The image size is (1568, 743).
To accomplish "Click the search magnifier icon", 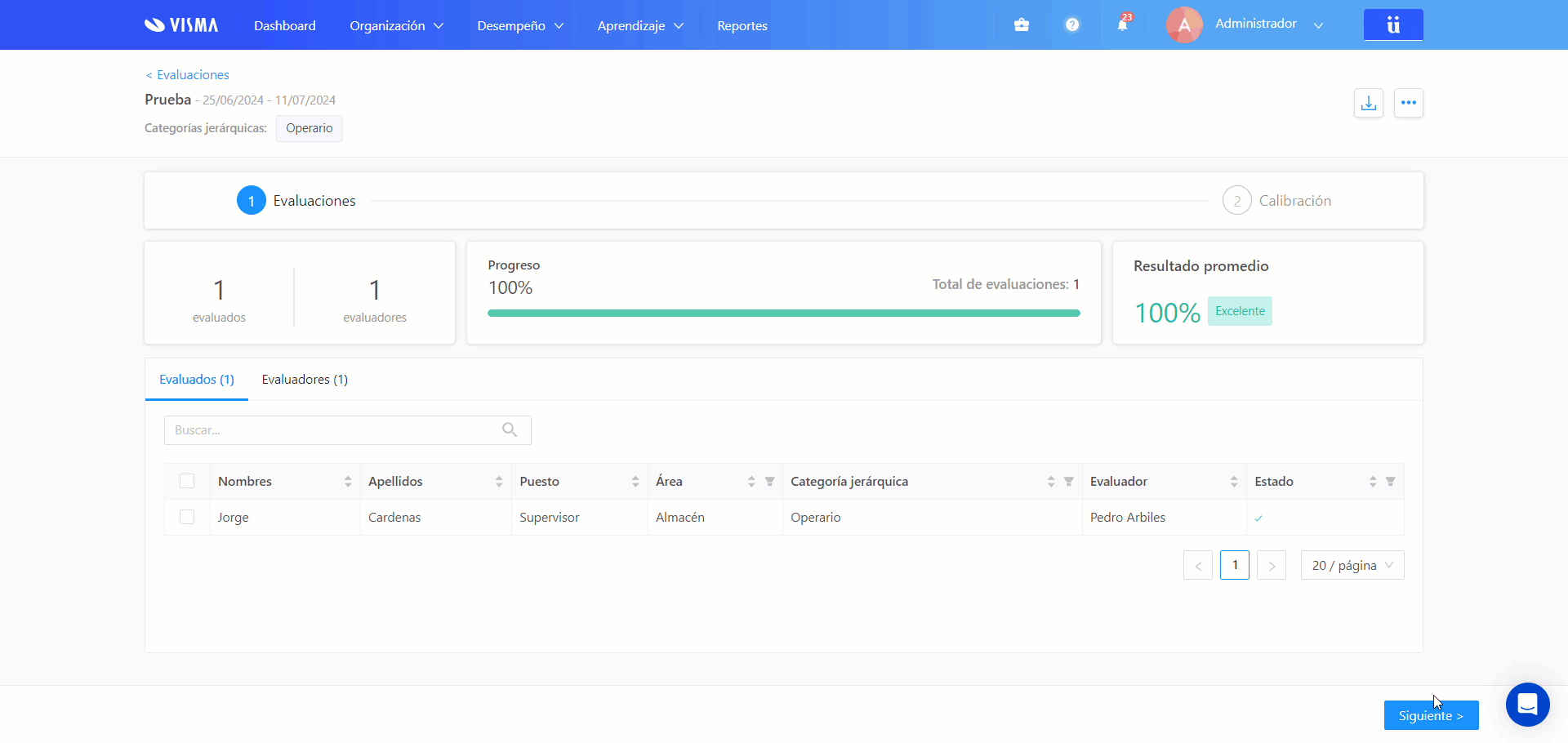I will pyautogui.click(x=510, y=429).
